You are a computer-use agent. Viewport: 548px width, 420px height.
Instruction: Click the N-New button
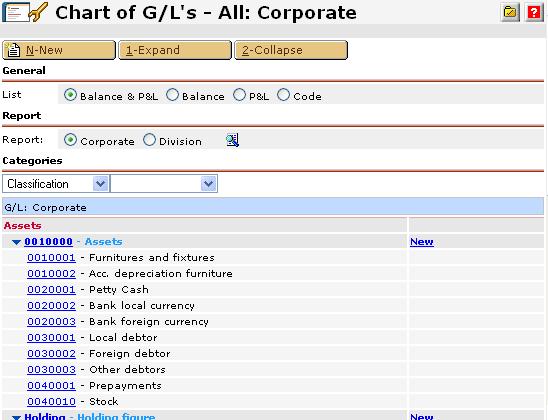[59, 50]
